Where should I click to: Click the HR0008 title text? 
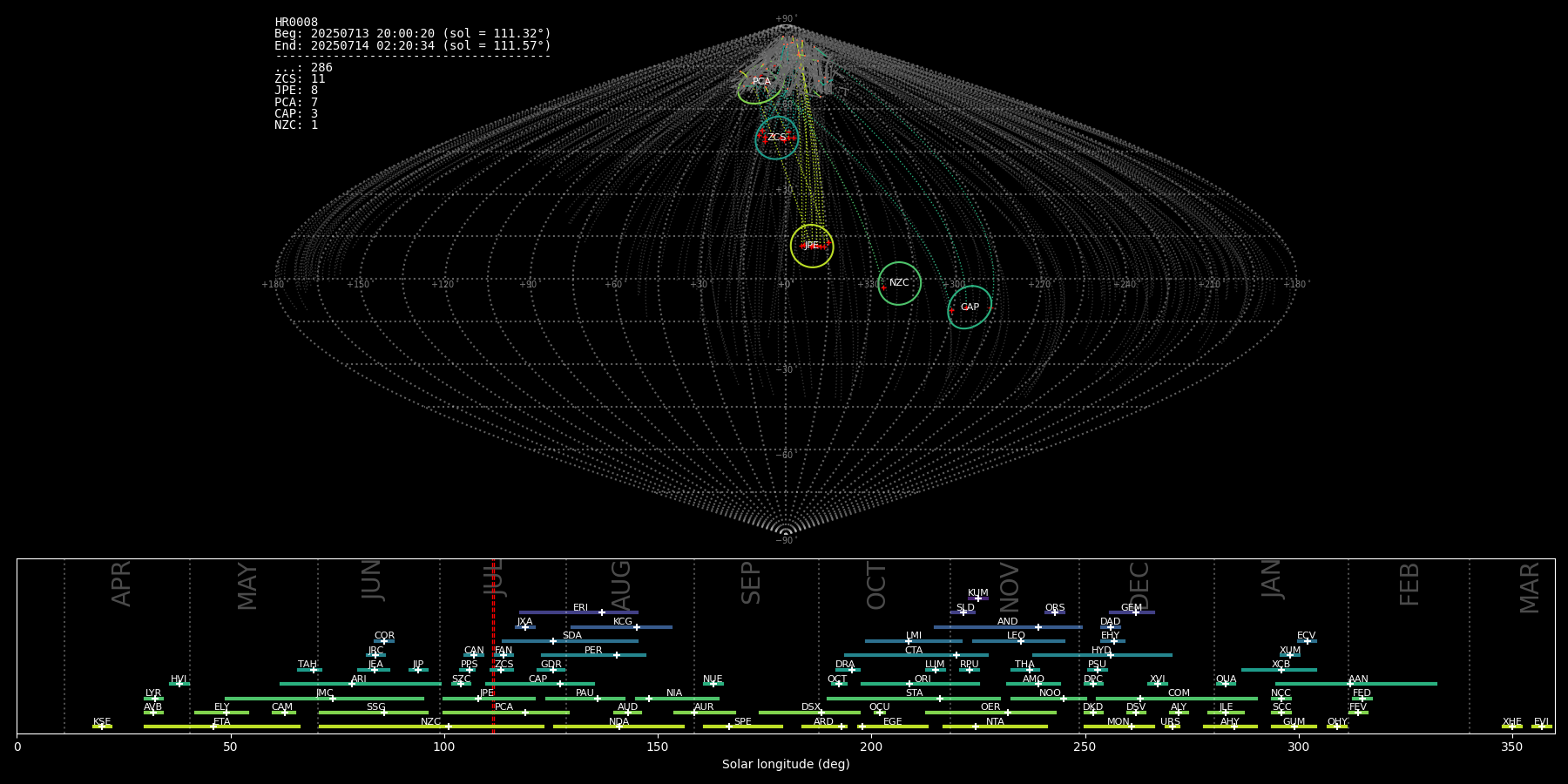(x=296, y=23)
